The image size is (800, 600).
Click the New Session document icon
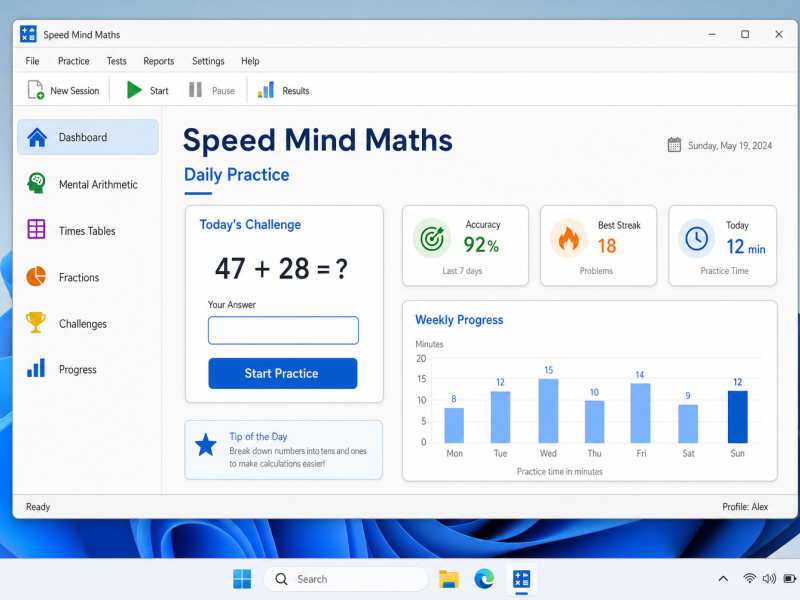point(36,90)
